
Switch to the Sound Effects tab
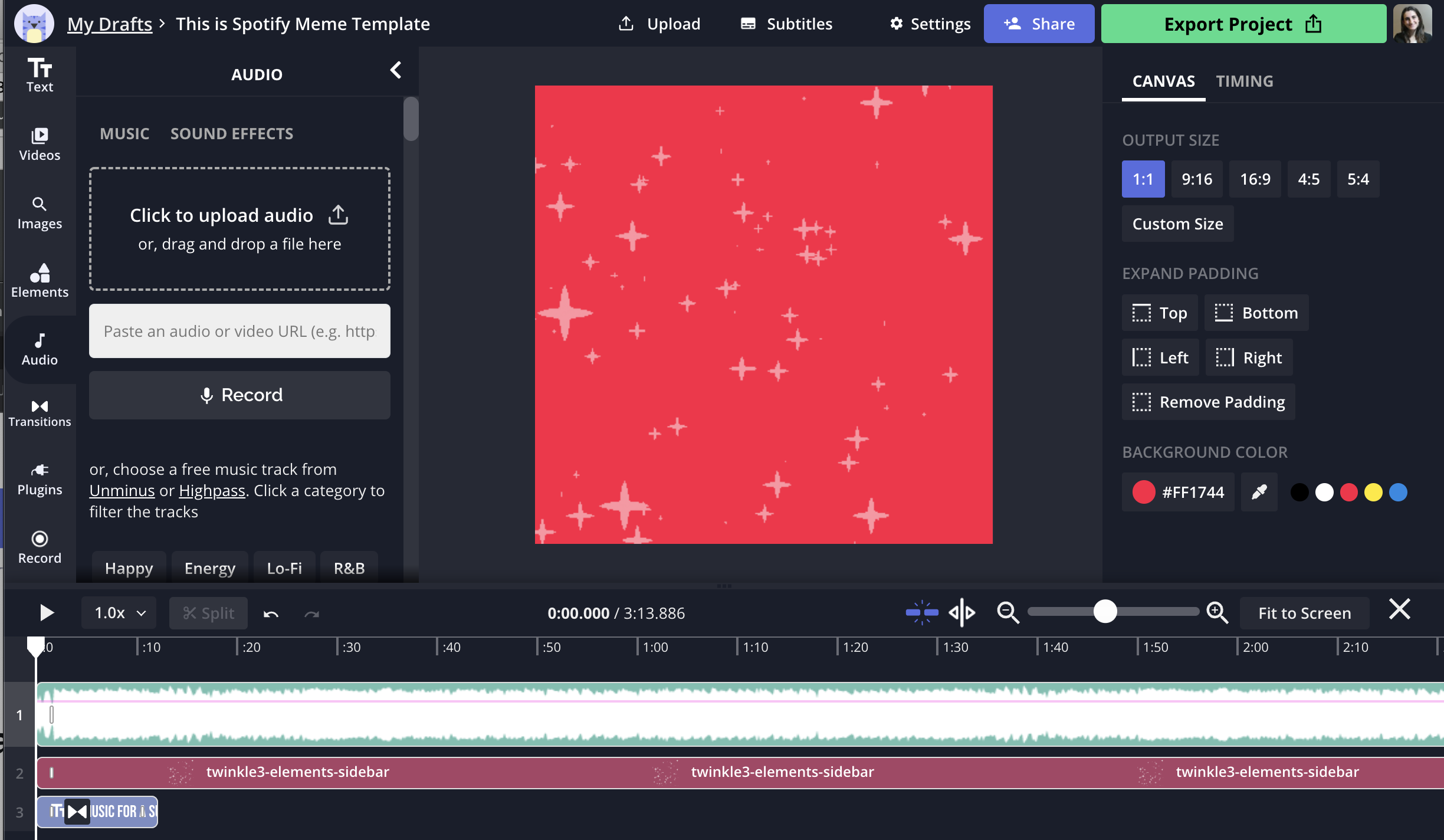click(231, 134)
